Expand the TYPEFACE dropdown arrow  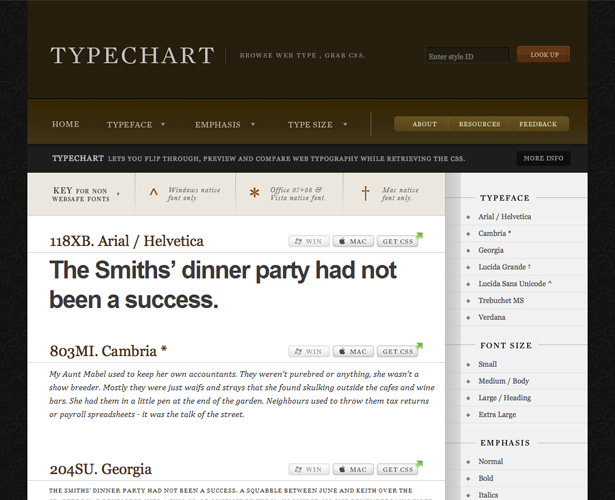[163, 124]
